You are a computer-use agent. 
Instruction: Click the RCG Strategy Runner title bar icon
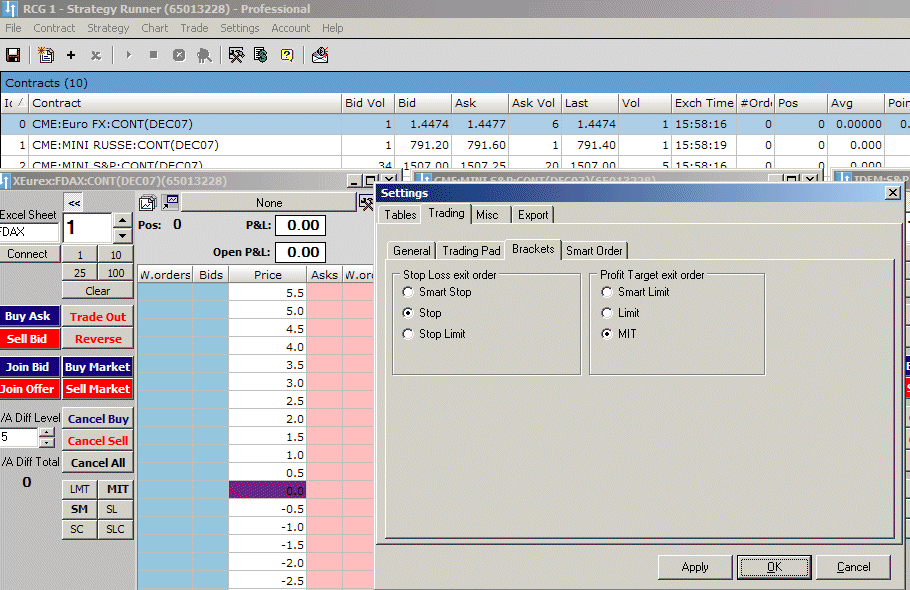click(x=10, y=9)
